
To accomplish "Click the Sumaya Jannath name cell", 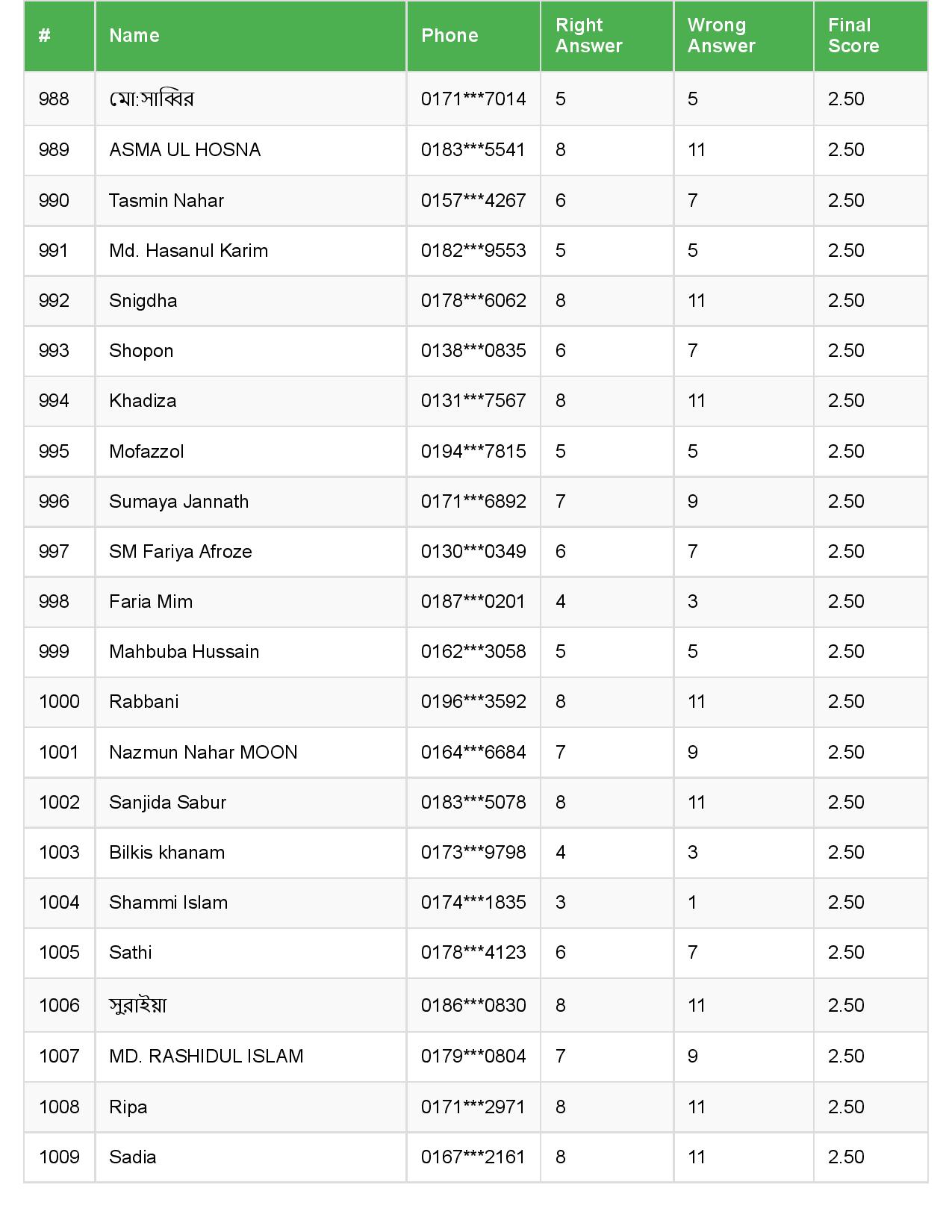I will (x=179, y=502).
